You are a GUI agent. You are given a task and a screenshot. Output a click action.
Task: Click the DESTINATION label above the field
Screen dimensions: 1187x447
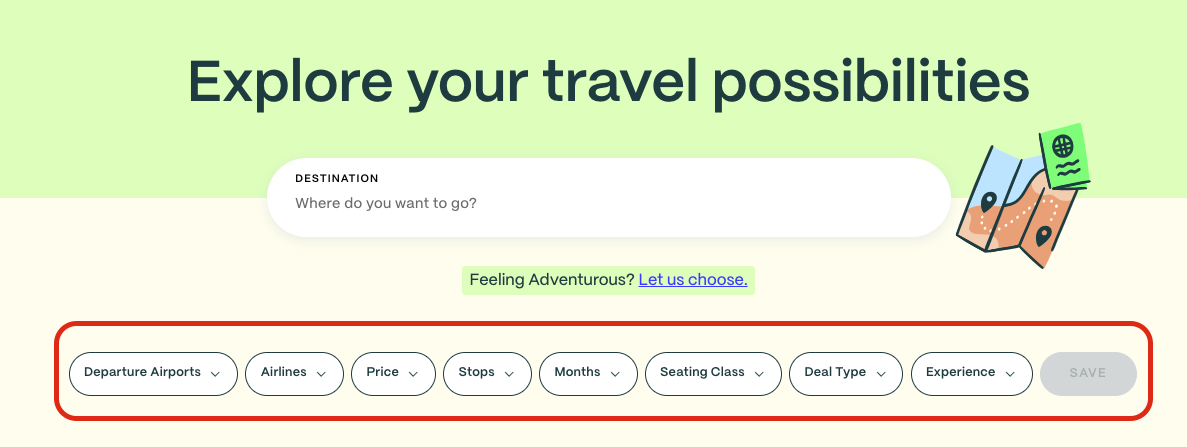coord(337,179)
